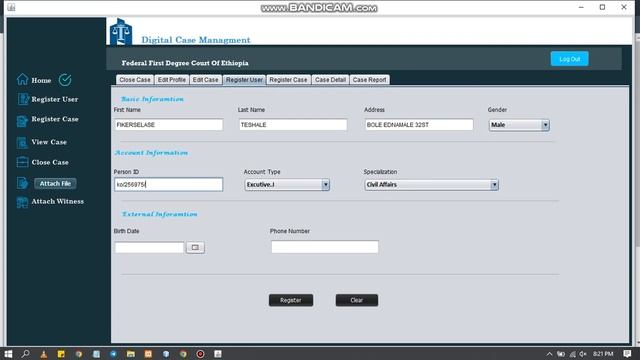Switch to the Edit Case tab
This screenshot has height=360, width=640.
[x=205, y=80]
